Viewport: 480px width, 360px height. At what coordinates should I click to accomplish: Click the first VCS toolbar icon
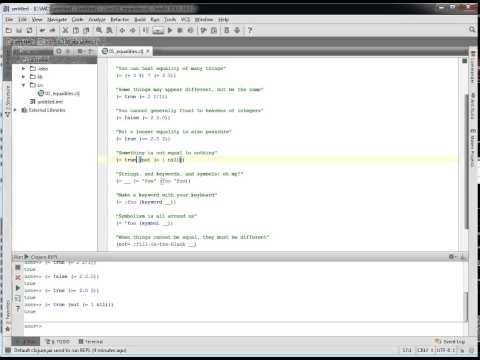(203, 30)
